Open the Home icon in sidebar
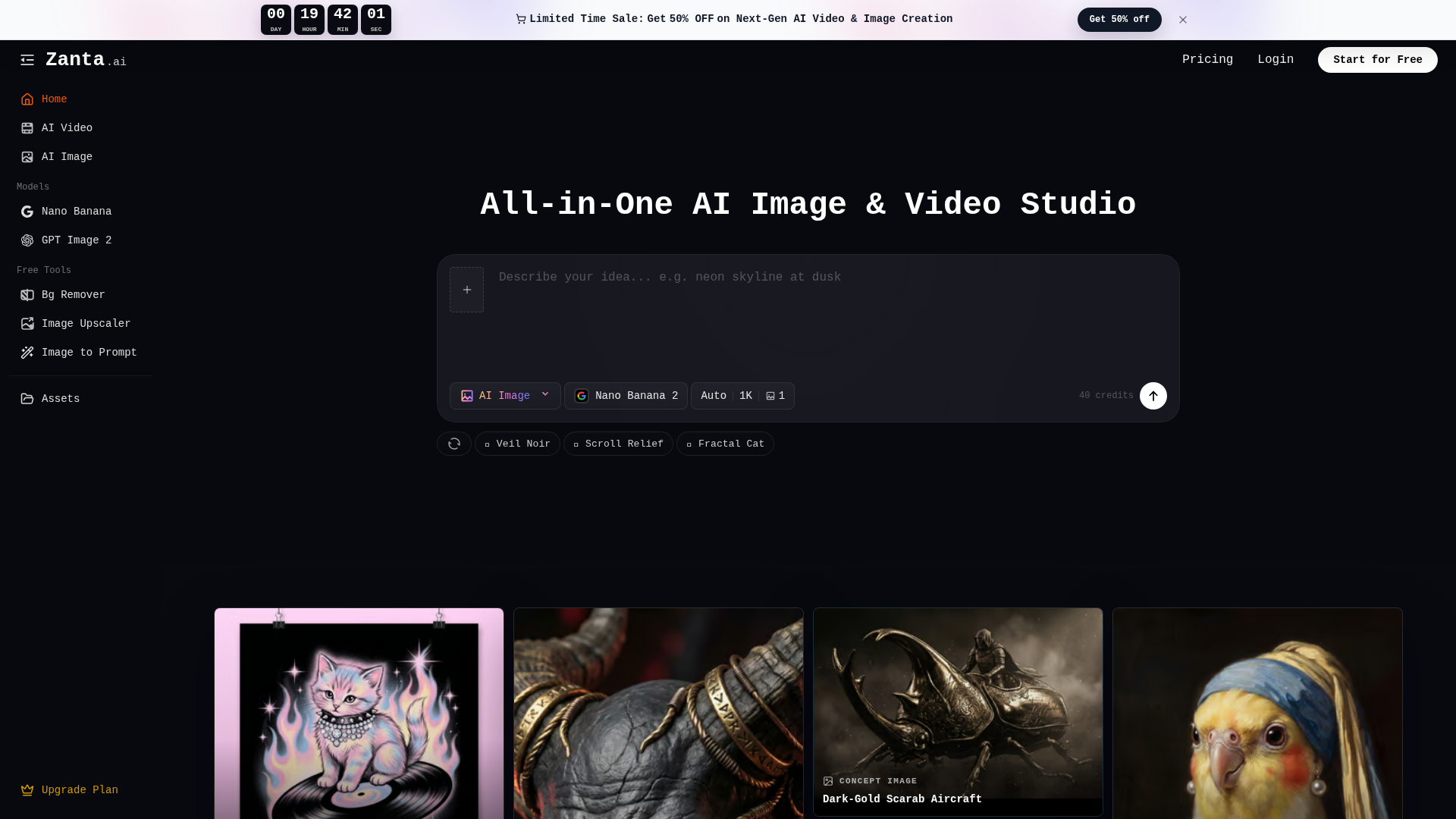Screen dimensions: 1456x819 (x=27, y=99)
